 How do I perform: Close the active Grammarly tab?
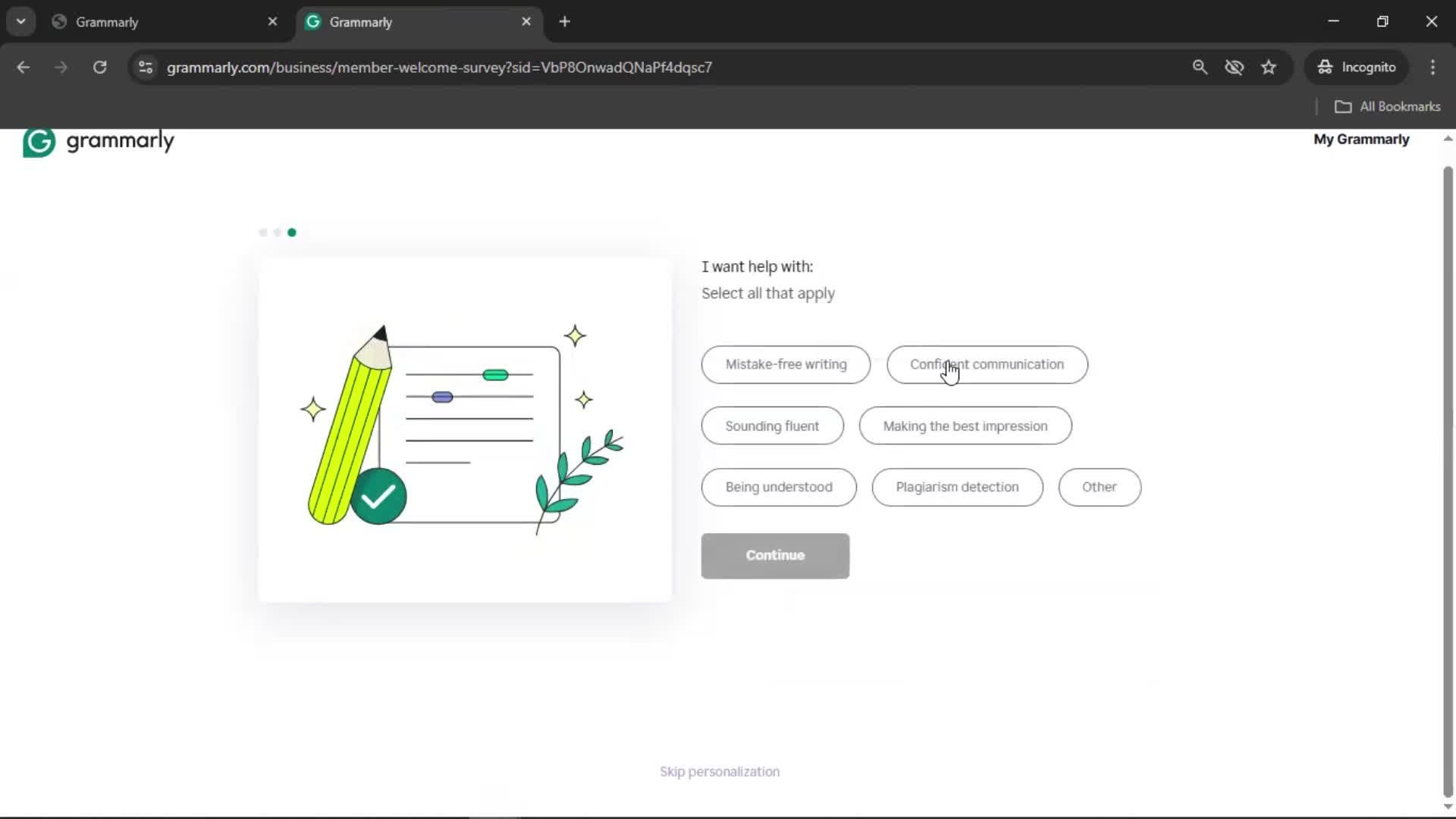pos(526,21)
